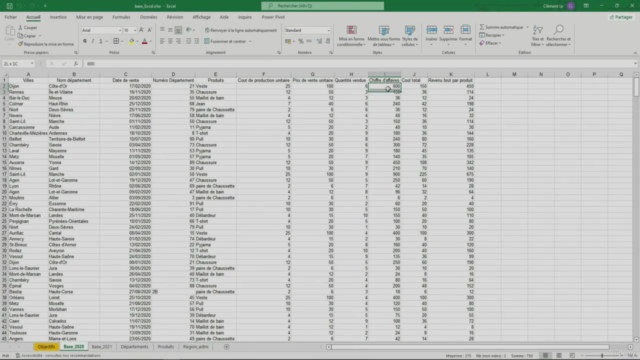The image size is (640, 360).
Task: Open the font size dropdown
Action: (135, 30)
